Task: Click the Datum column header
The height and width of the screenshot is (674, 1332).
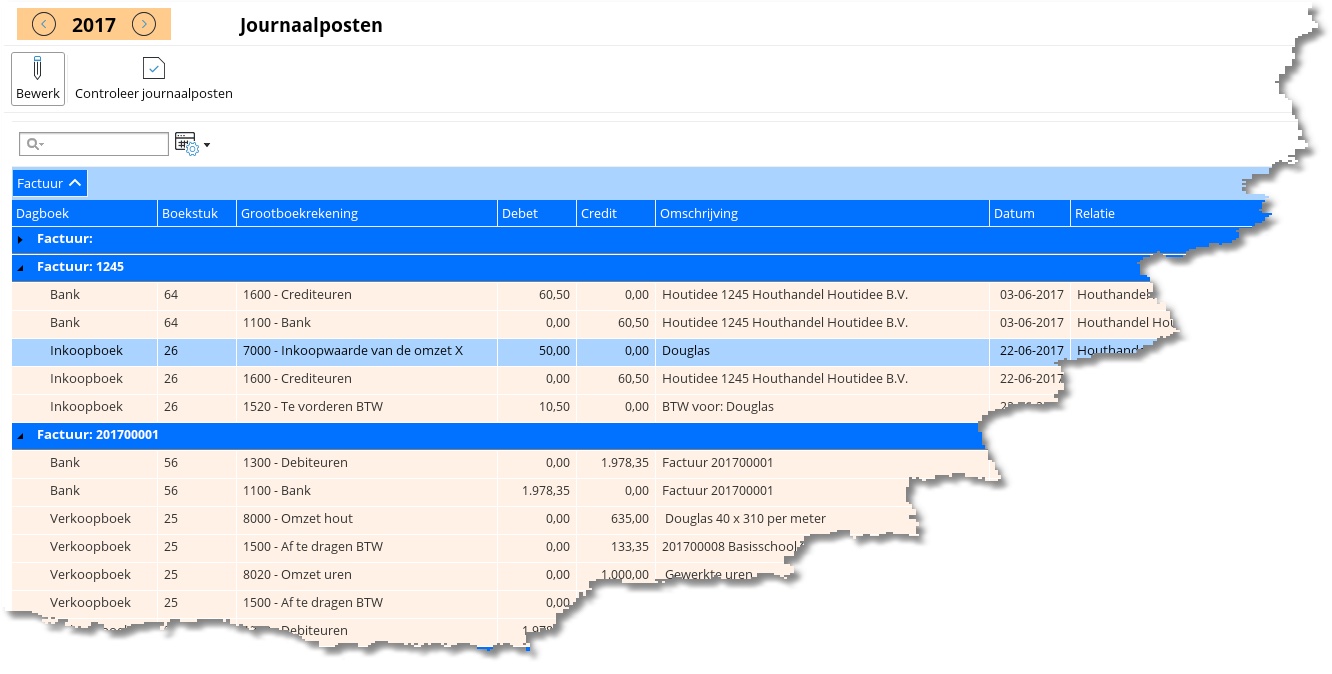Action: pos(1028,213)
